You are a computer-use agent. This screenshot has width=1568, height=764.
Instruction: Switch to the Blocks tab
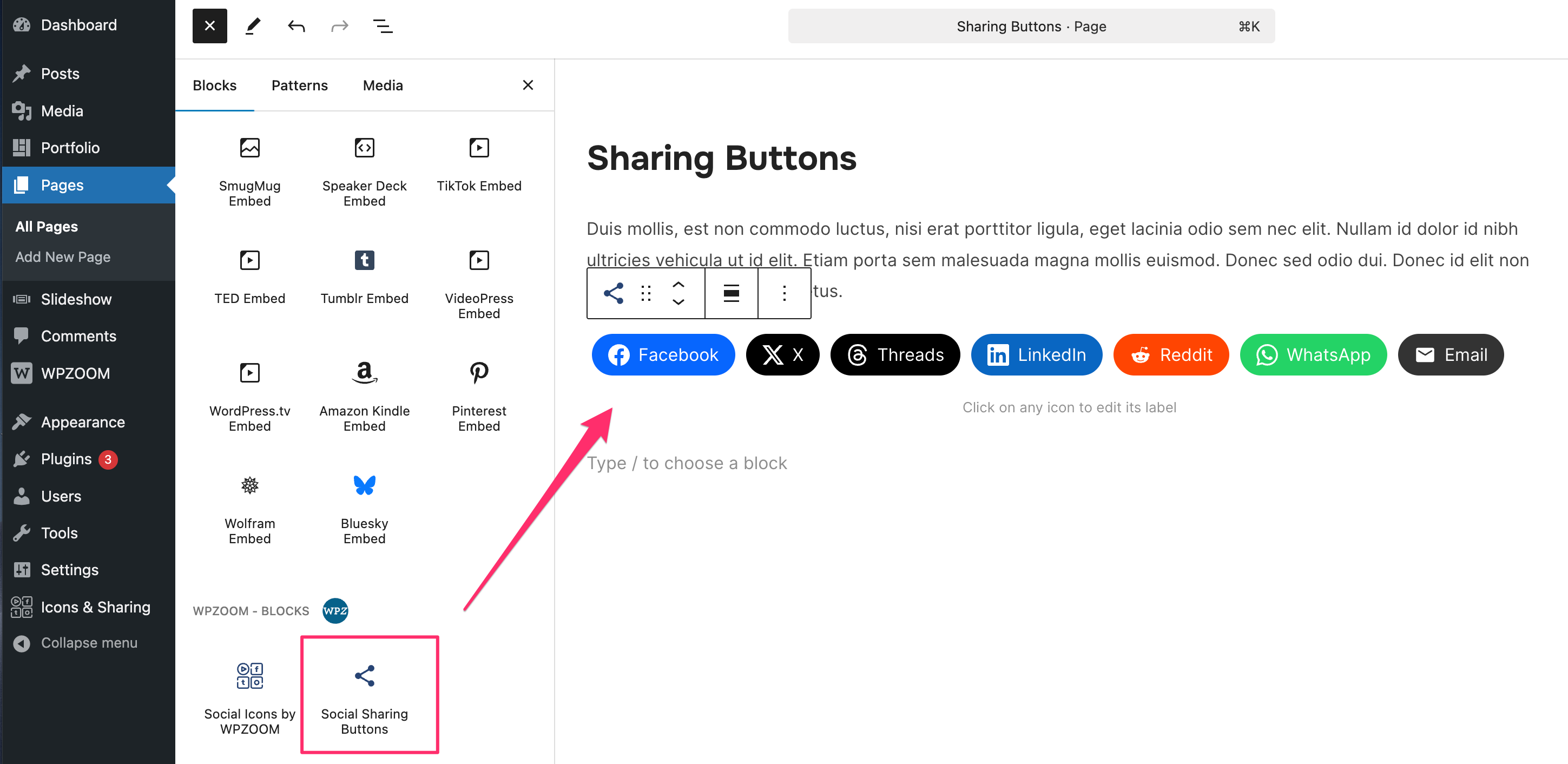(214, 85)
